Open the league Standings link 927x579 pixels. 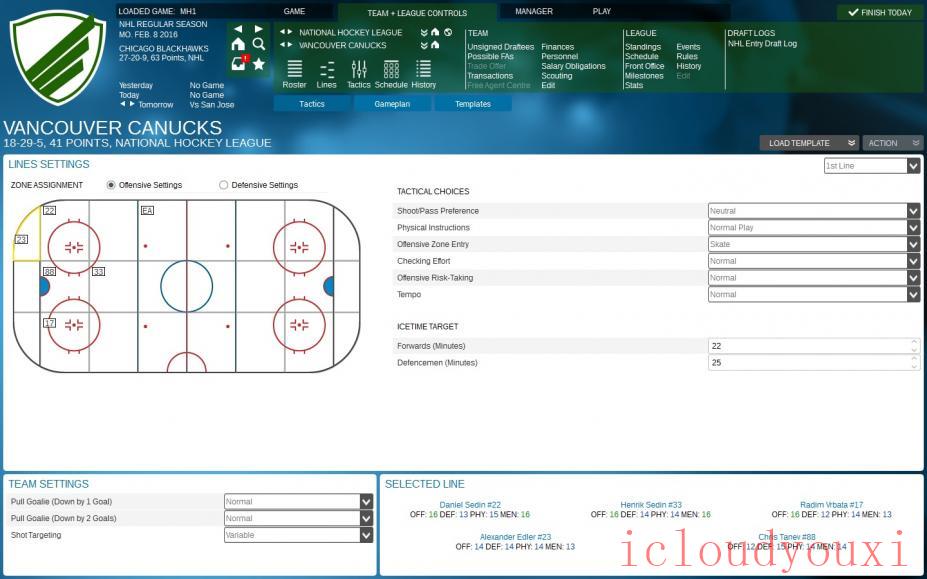click(x=643, y=47)
